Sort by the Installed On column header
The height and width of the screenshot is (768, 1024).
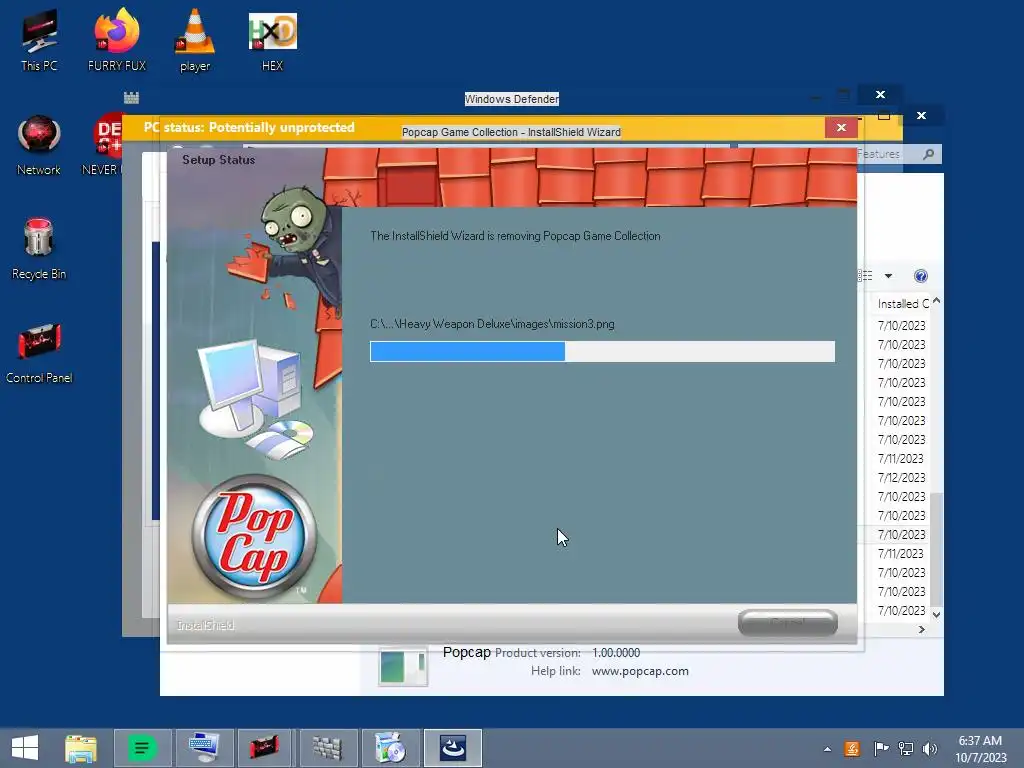pos(903,304)
